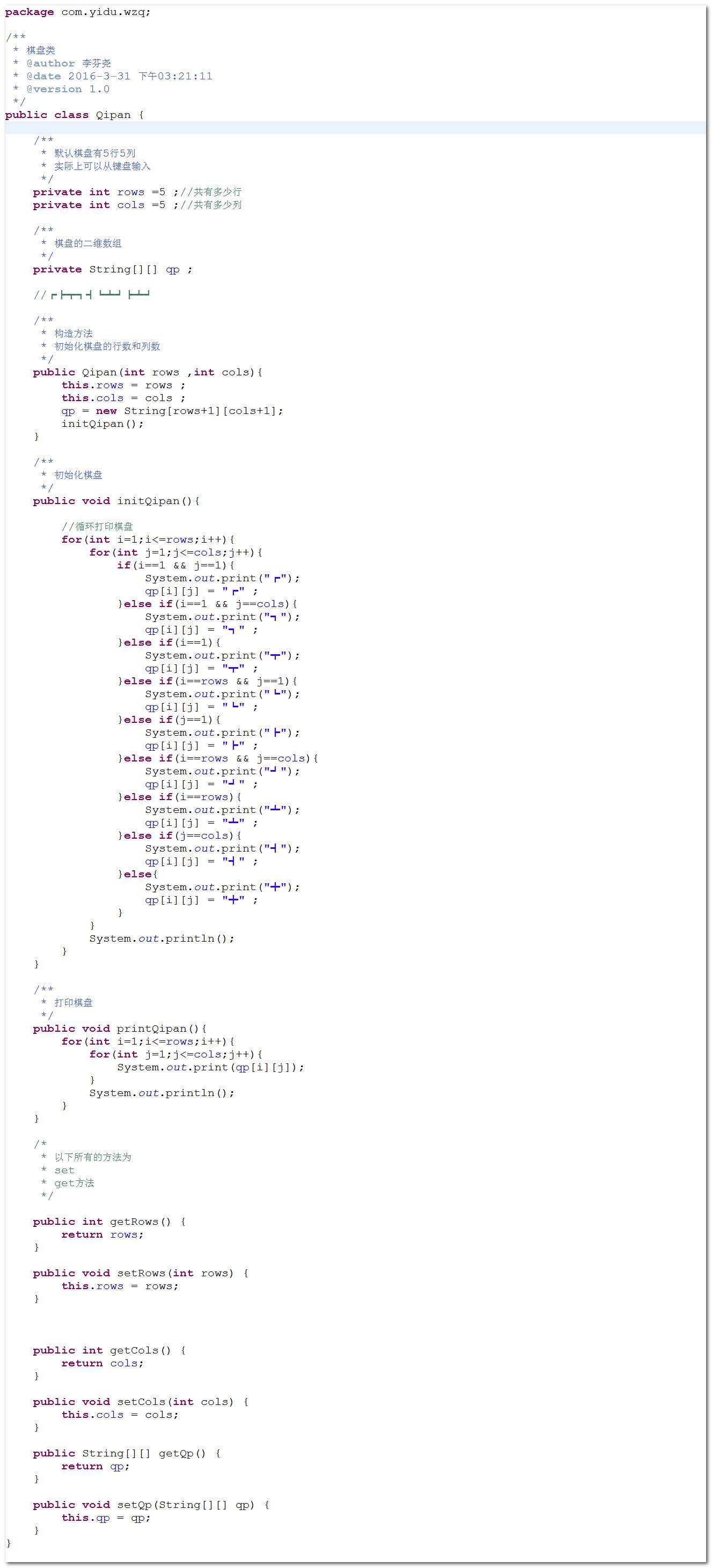
Task: Click the getRows method name
Action: click(x=134, y=1222)
